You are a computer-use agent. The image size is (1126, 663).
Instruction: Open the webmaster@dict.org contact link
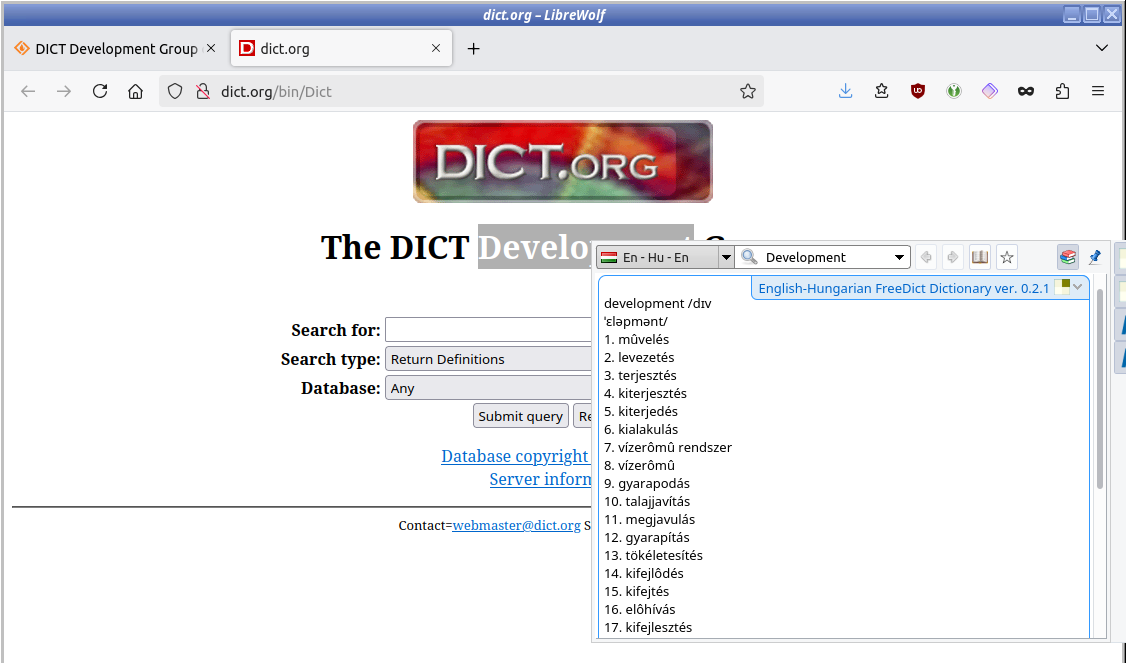[516, 525]
